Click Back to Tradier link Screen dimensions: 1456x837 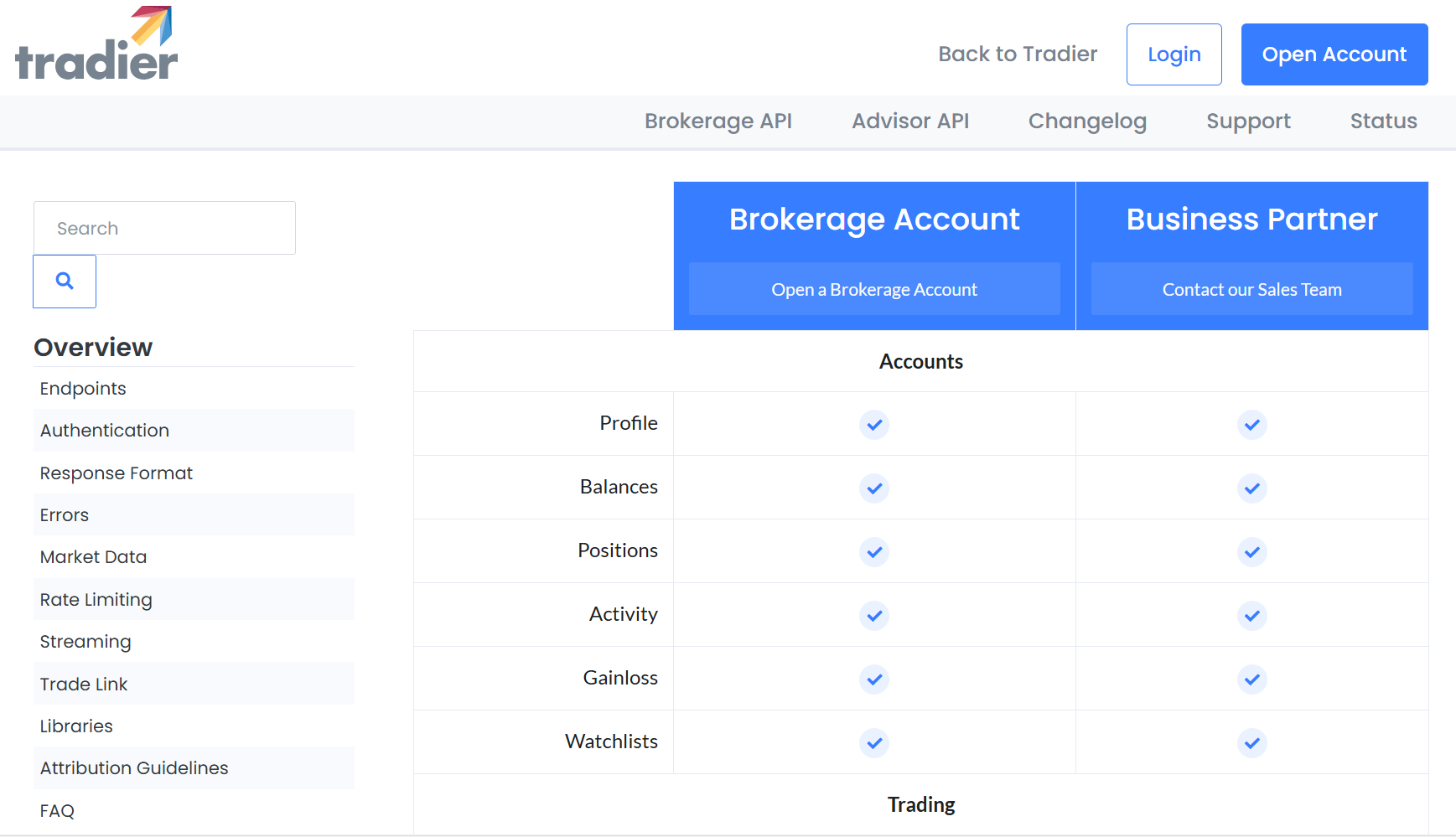1018,54
